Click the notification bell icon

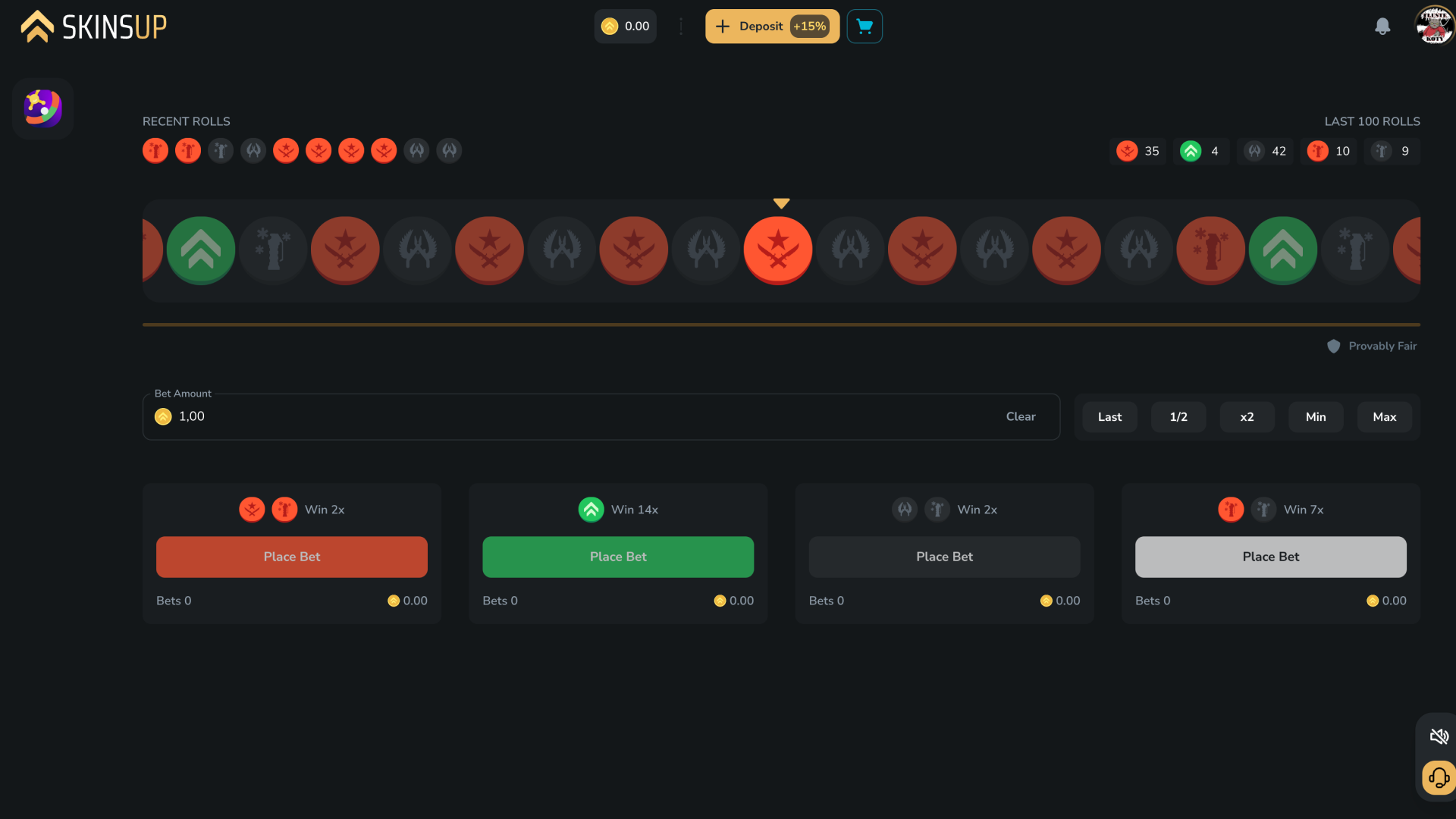(x=1382, y=26)
